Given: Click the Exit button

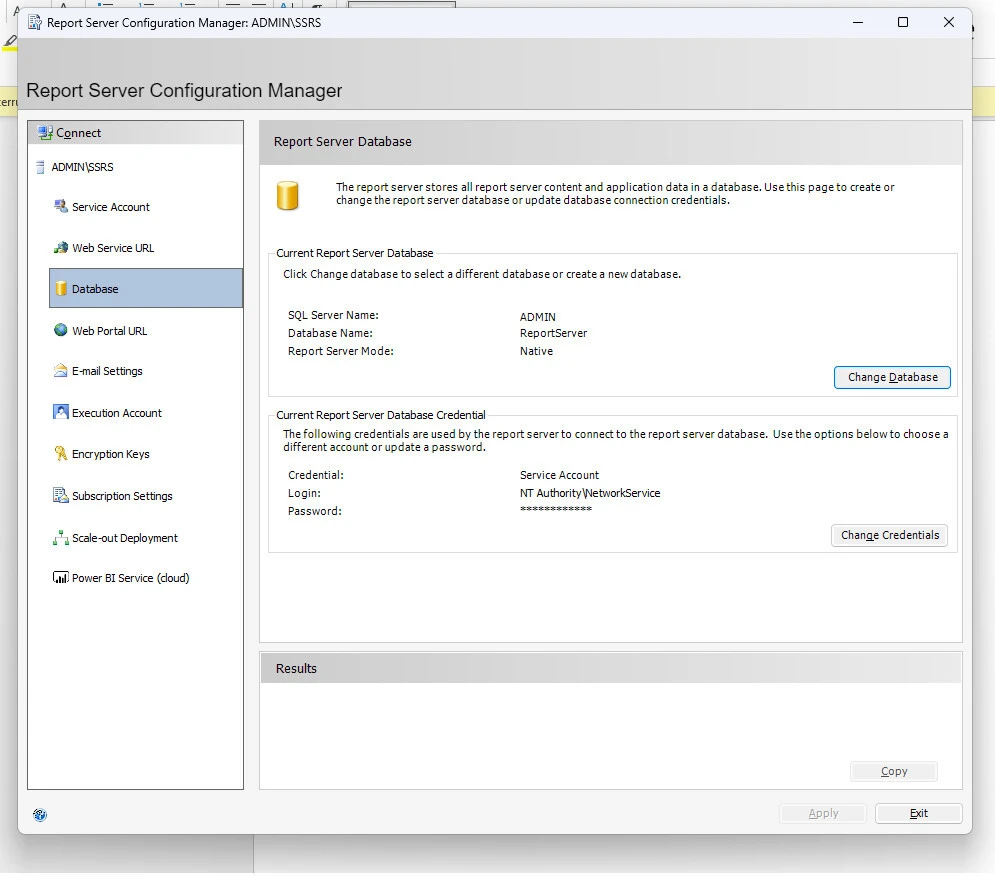Looking at the screenshot, I should [x=918, y=813].
